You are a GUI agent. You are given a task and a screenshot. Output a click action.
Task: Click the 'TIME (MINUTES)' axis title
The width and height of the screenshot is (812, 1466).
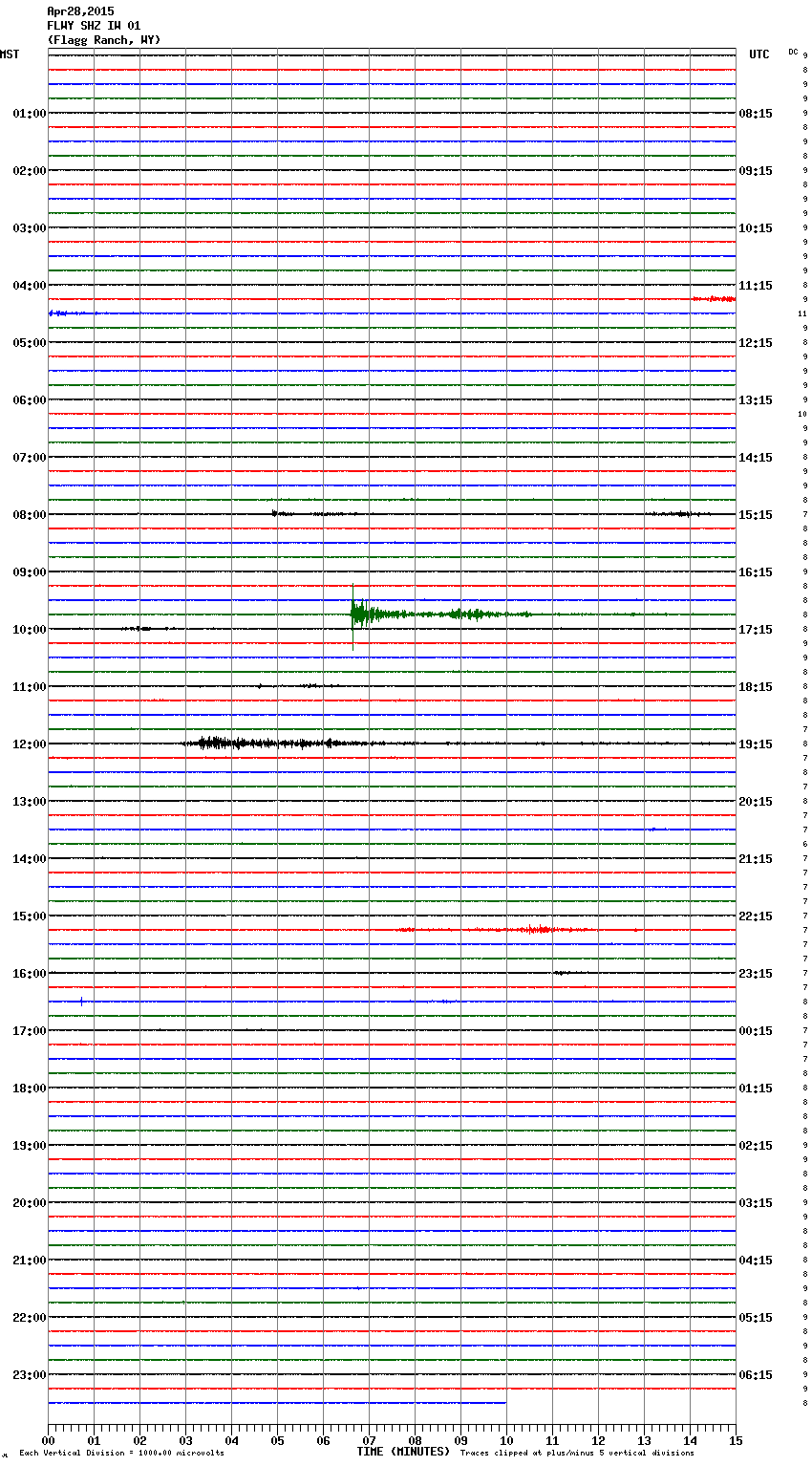coord(403,1452)
